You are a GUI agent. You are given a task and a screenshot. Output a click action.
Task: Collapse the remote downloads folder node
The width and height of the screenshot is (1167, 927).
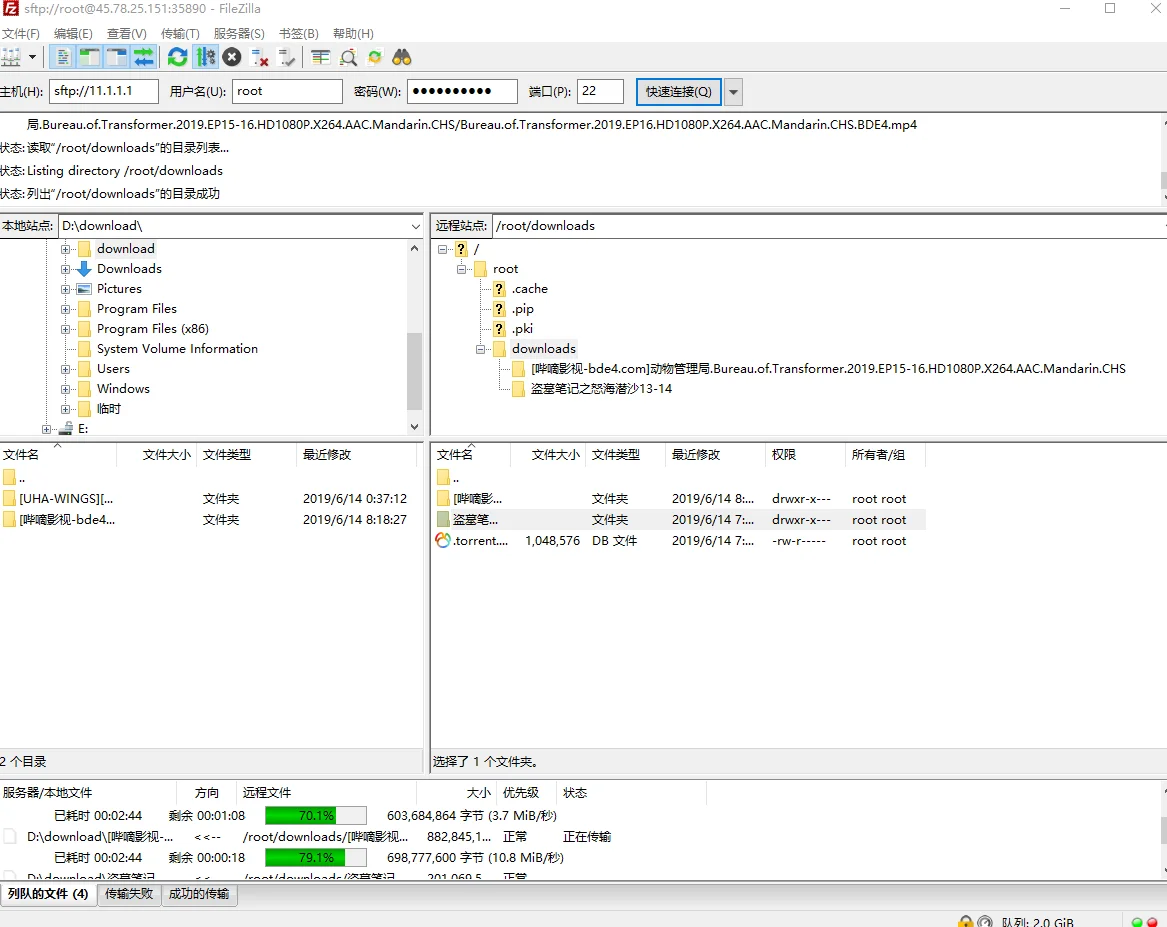481,350
